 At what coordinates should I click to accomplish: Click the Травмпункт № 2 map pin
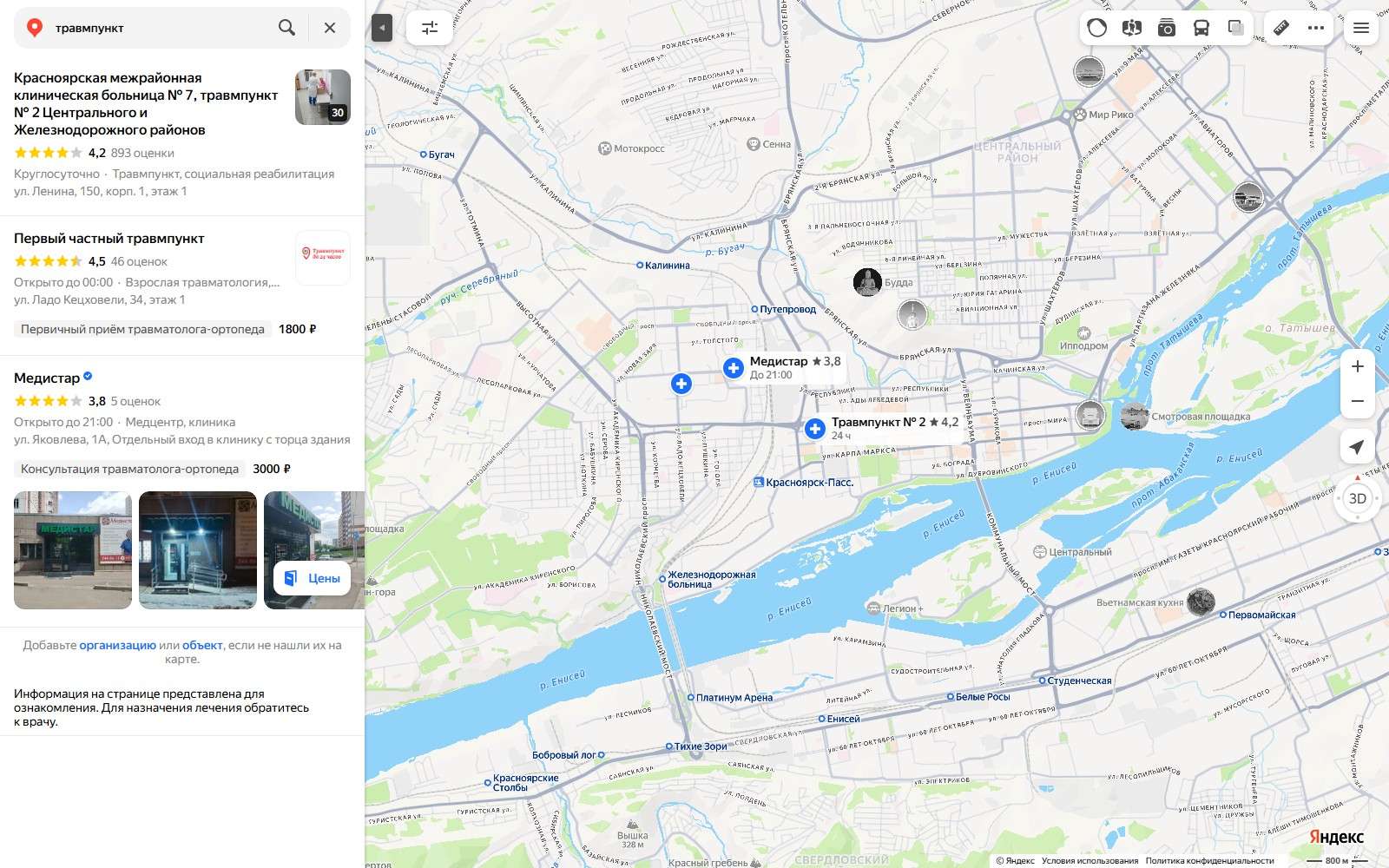814,429
